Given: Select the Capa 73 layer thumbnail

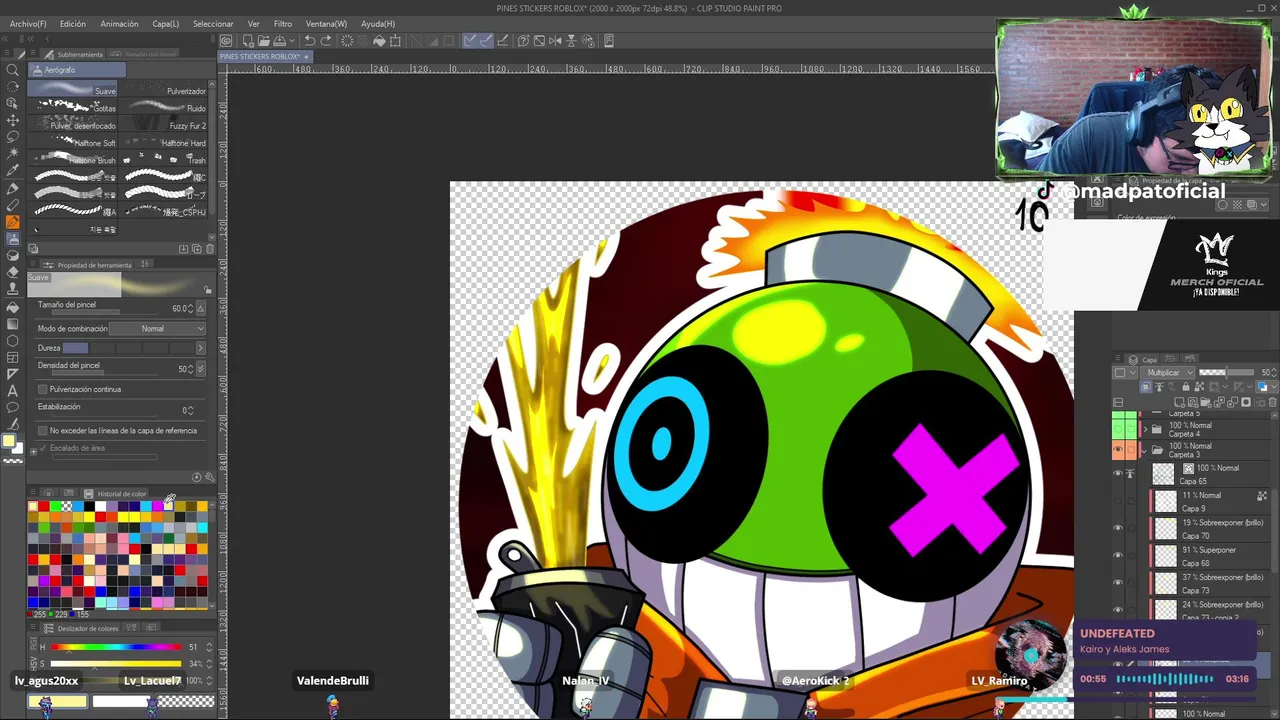Looking at the screenshot, I should [1165, 583].
